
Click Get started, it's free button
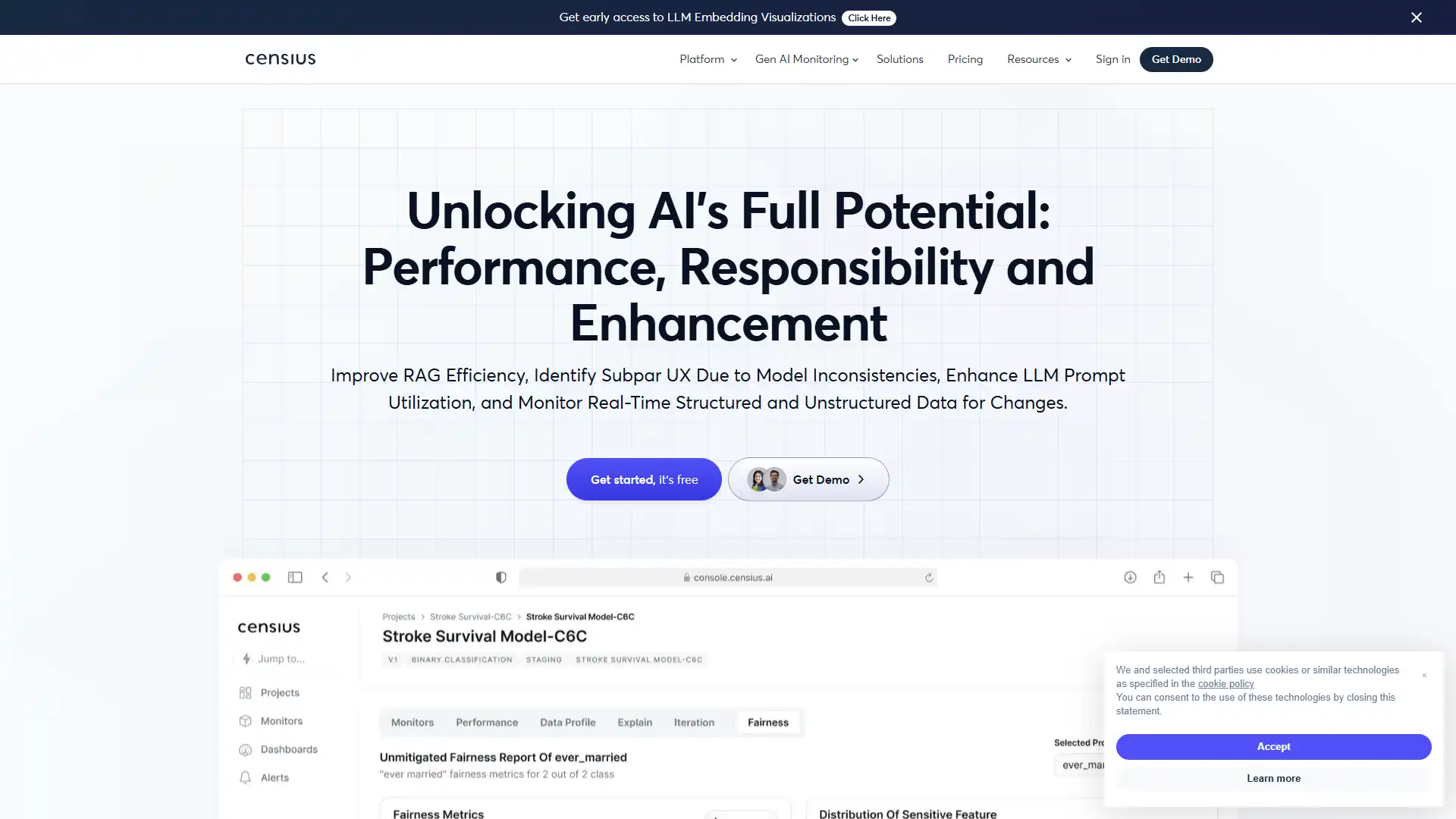[644, 478]
